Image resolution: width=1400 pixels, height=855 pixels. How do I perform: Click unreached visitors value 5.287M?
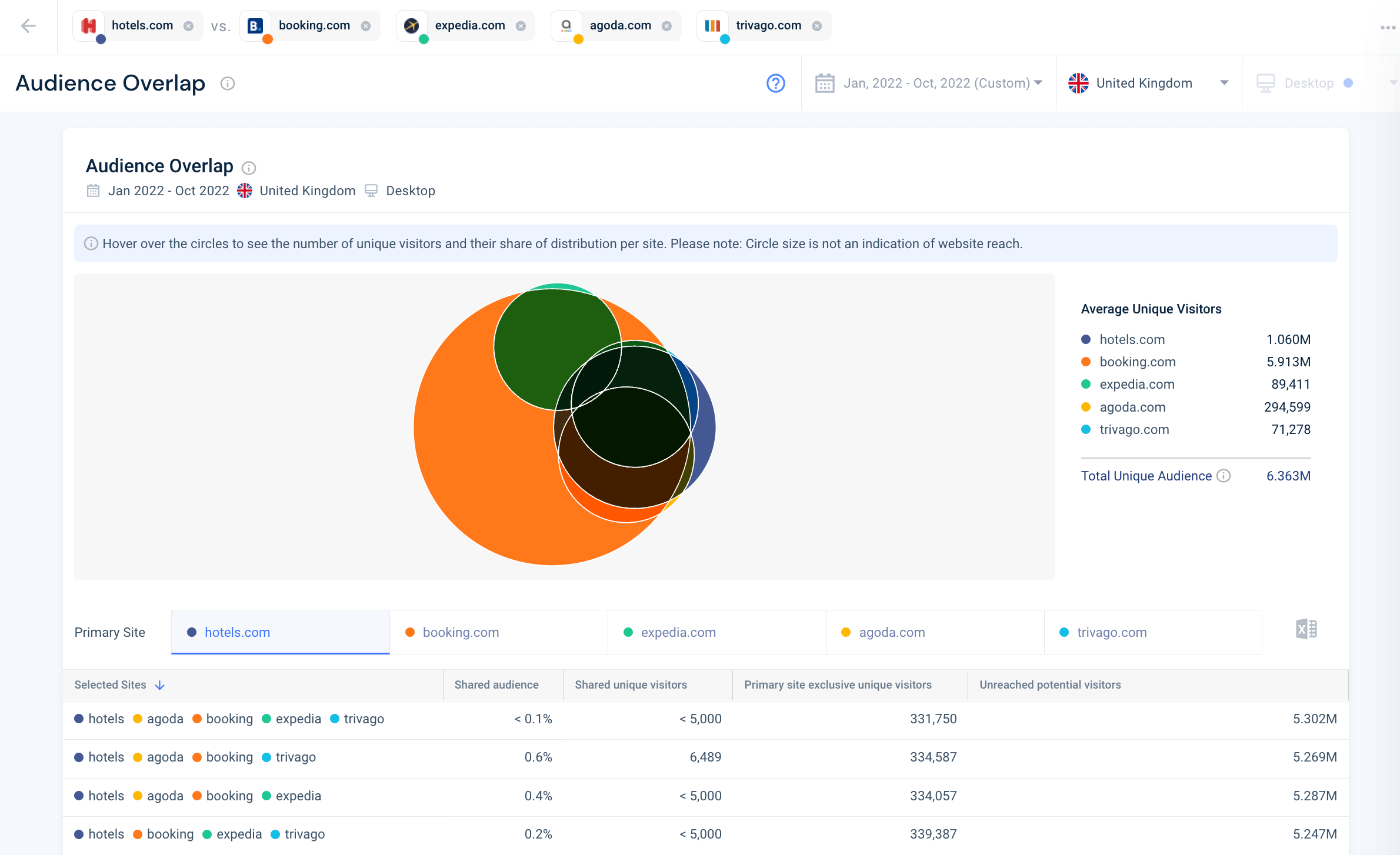[x=1315, y=796]
